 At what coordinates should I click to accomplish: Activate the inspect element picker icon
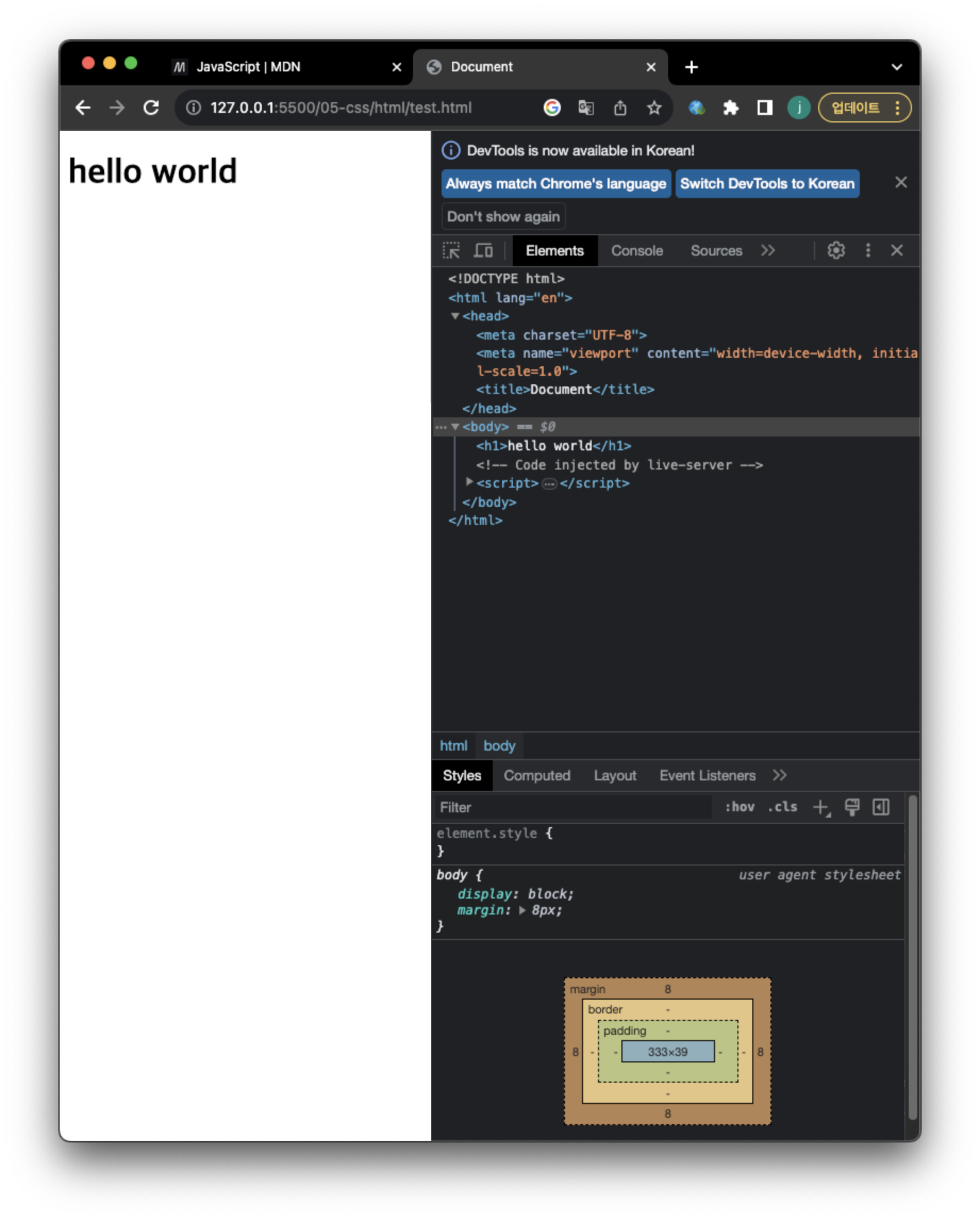pos(451,250)
